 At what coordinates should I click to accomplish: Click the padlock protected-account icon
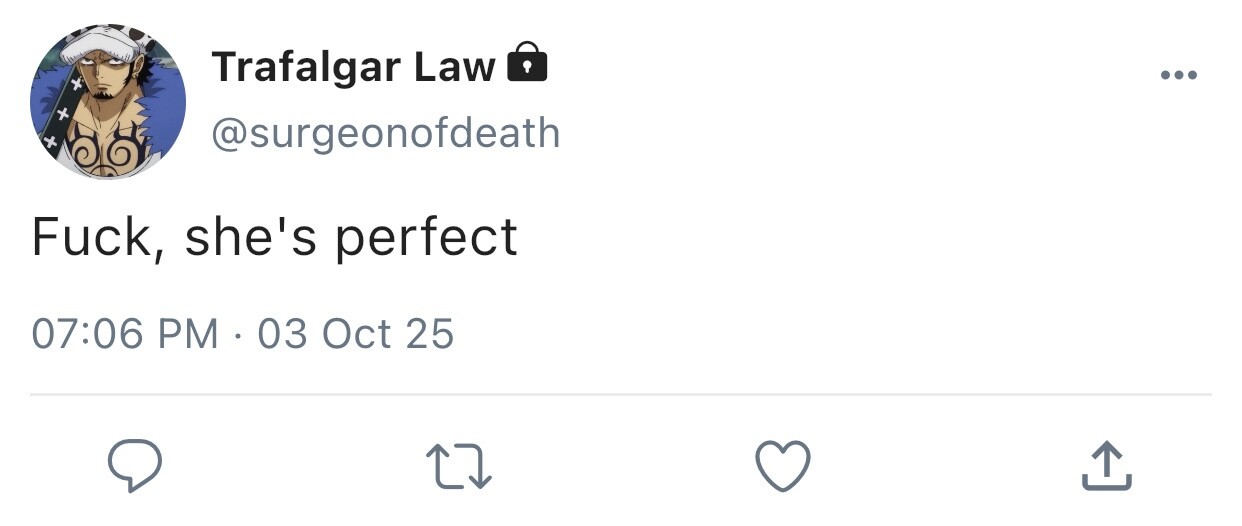[x=528, y=64]
